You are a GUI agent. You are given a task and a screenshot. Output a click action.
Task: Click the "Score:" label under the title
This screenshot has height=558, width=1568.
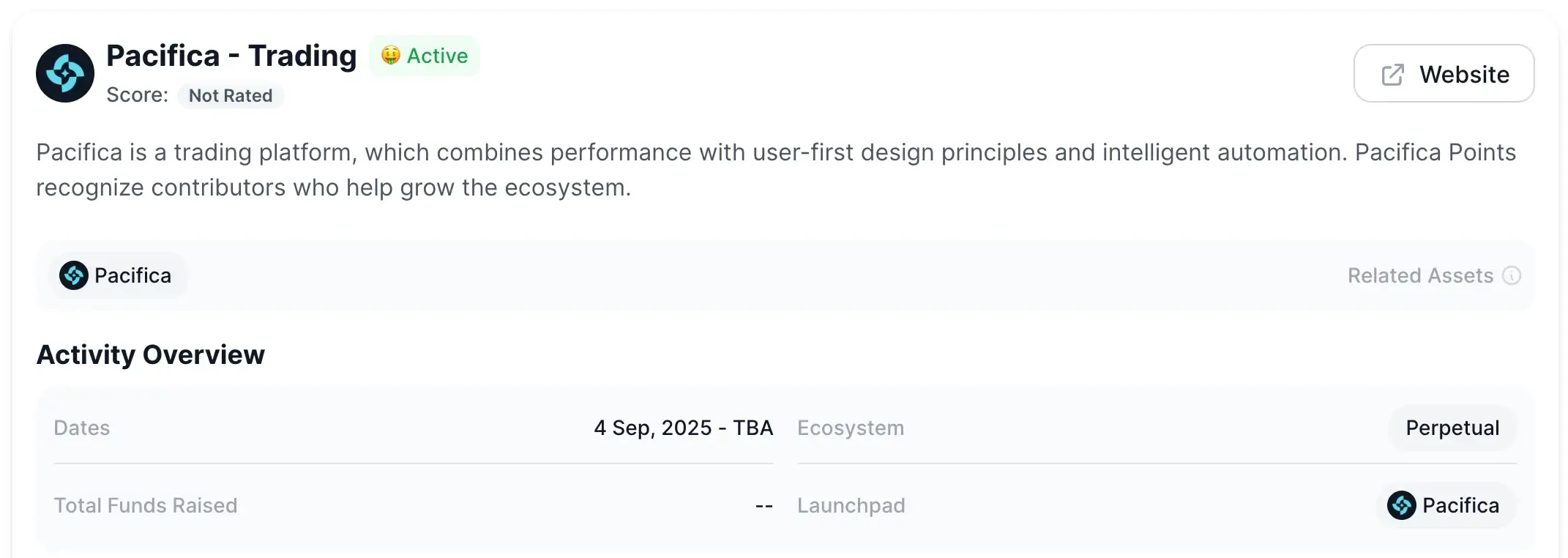(138, 95)
